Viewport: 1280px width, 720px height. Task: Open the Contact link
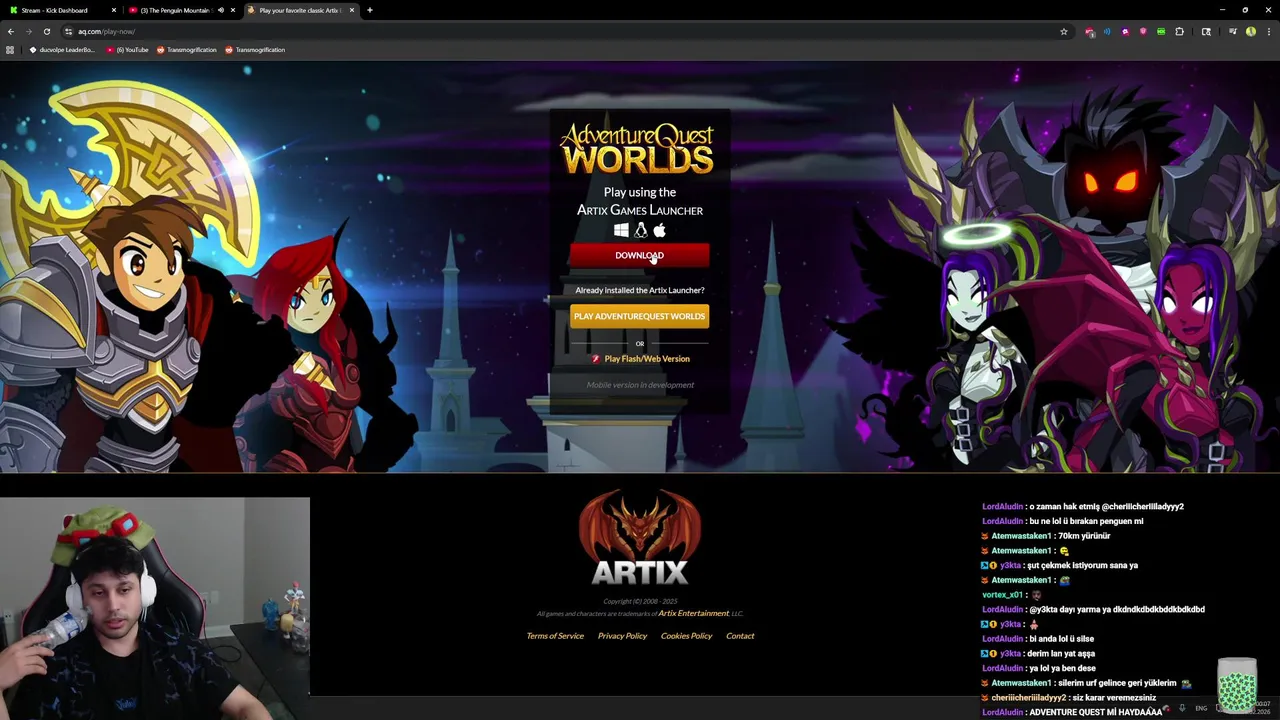pyautogui.click(x=740, y=636)
